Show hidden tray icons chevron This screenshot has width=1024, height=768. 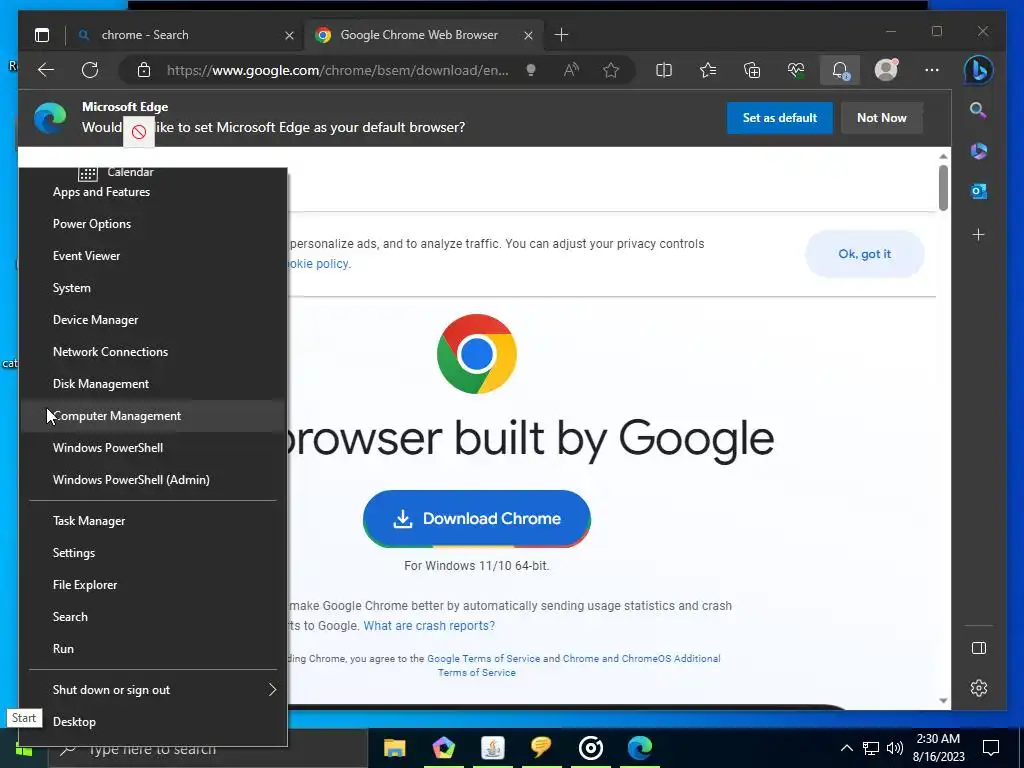point(846,748)
